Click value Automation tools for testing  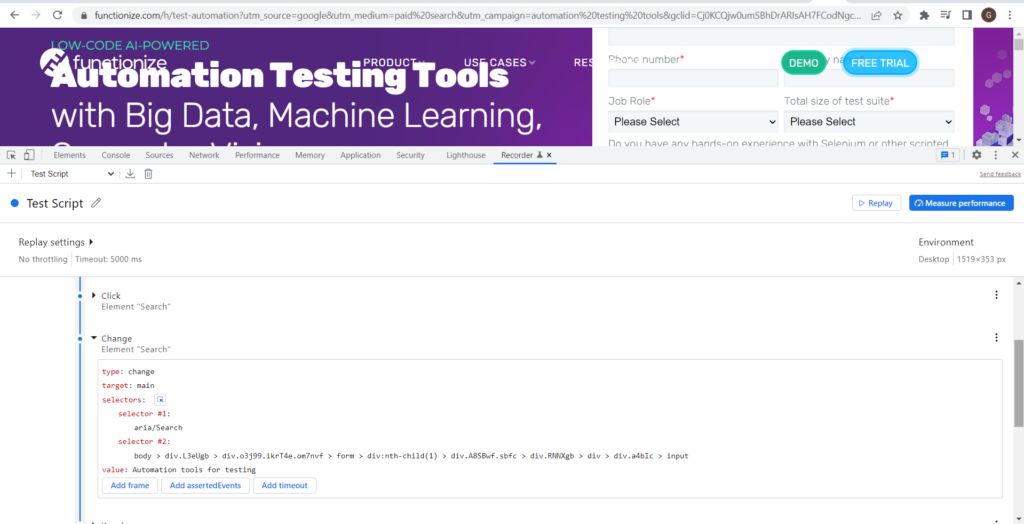[194, 470]
